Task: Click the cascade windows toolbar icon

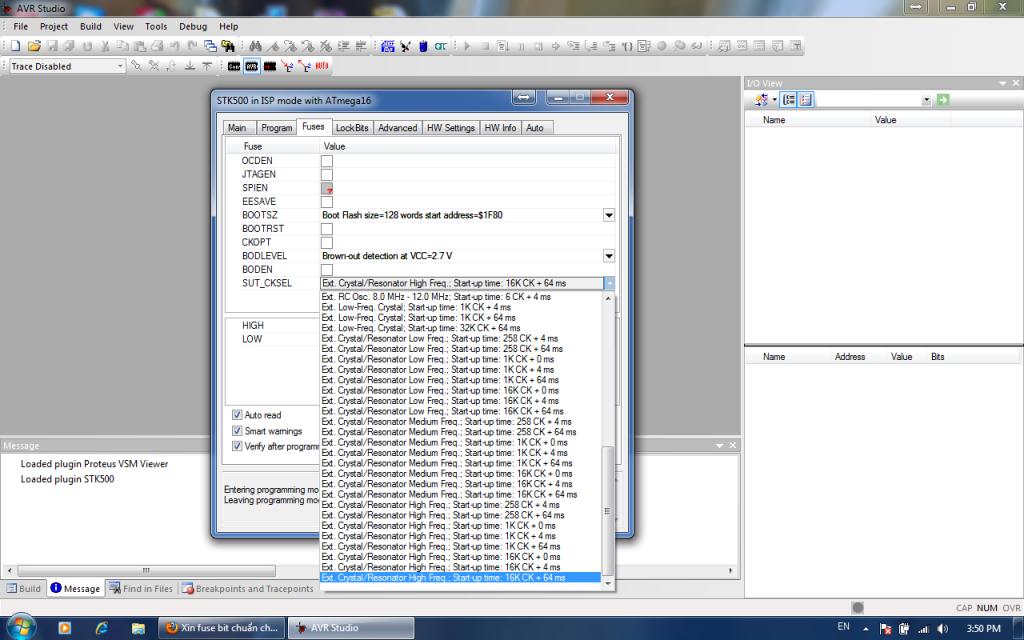Action: point(210,46)
